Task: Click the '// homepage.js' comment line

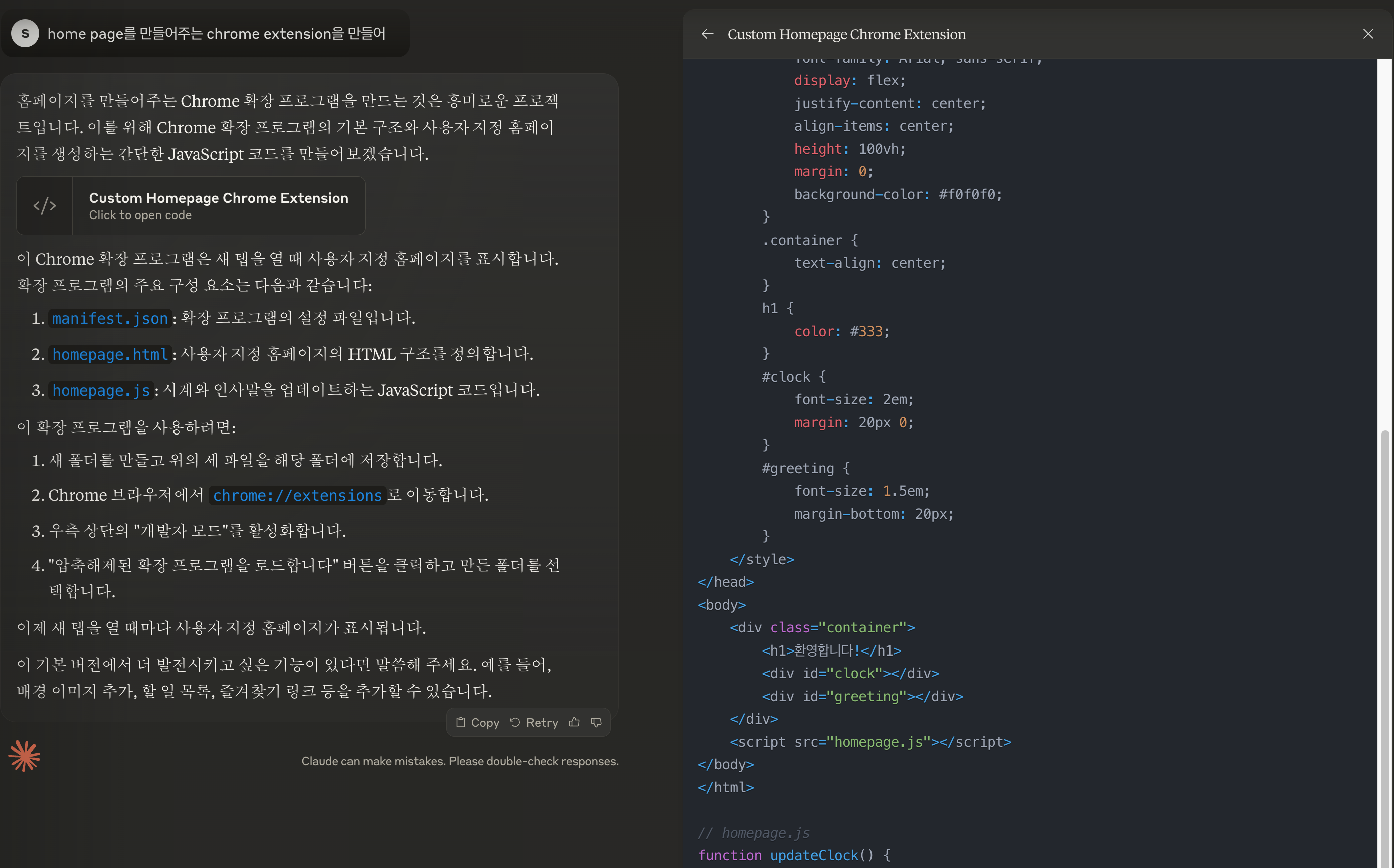Action: click(x=754, y=833)
